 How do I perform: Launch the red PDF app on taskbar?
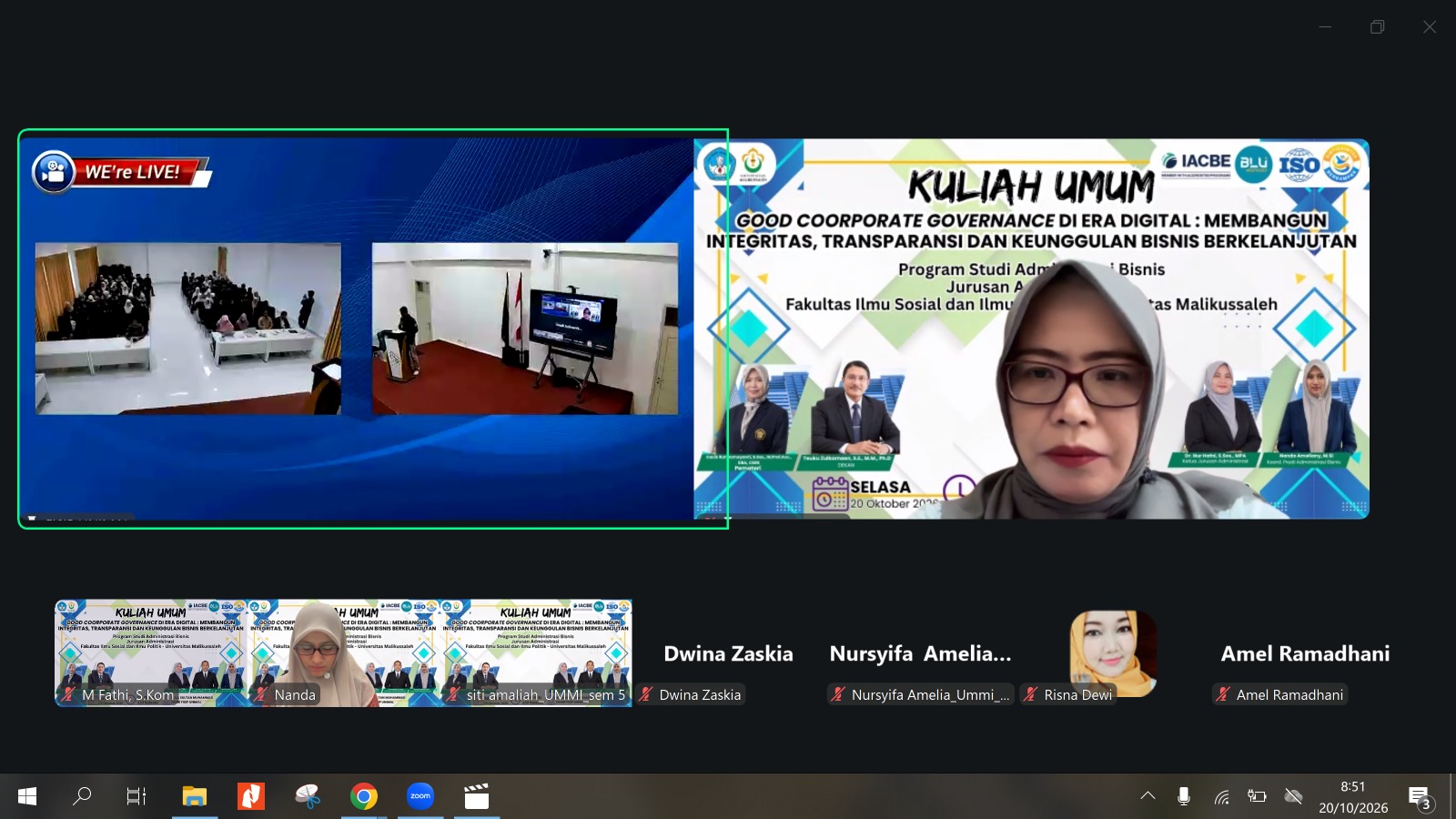pos(250,797)
